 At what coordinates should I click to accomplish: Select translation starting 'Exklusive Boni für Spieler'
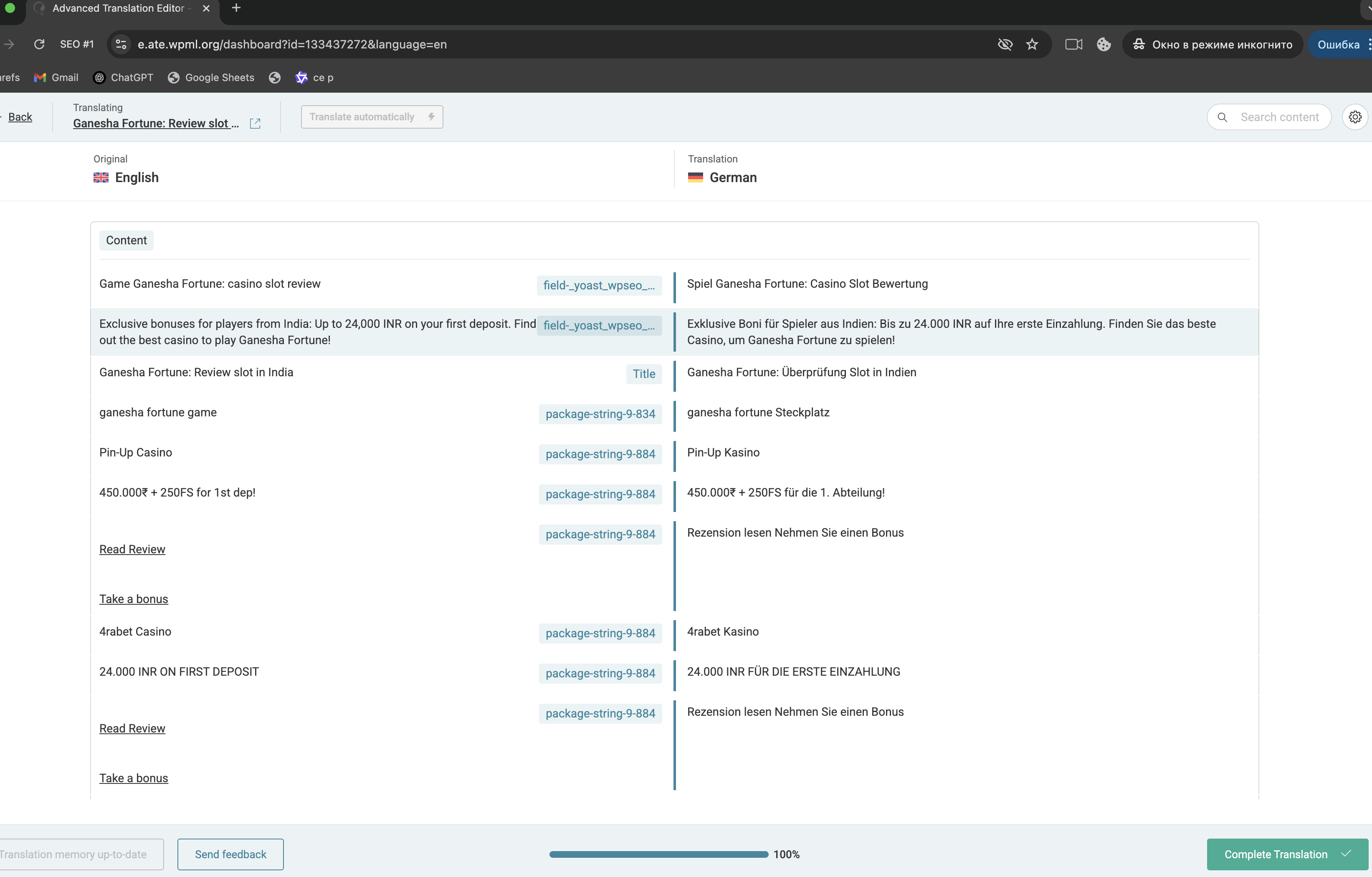[952, 332]
